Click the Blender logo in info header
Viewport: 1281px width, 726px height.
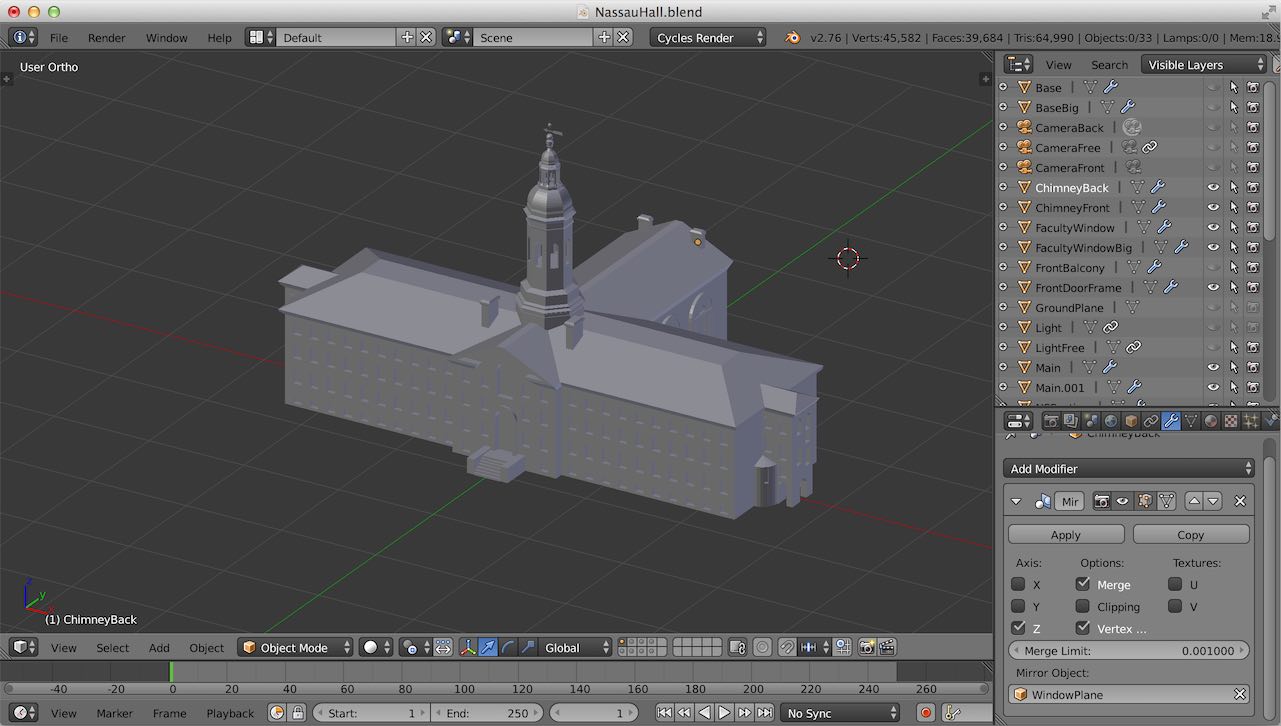pos(792,37)
